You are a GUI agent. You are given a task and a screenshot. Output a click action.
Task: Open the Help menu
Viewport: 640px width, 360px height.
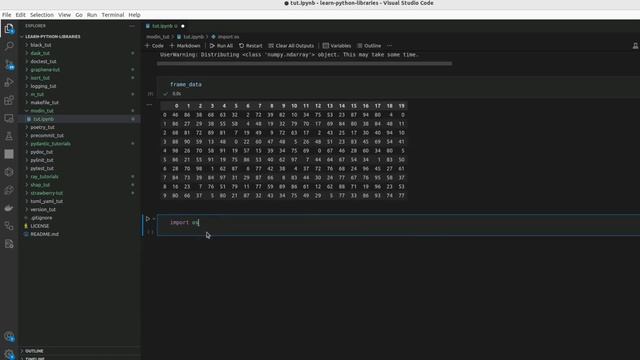pyautogui.click(x=134, y=15)
